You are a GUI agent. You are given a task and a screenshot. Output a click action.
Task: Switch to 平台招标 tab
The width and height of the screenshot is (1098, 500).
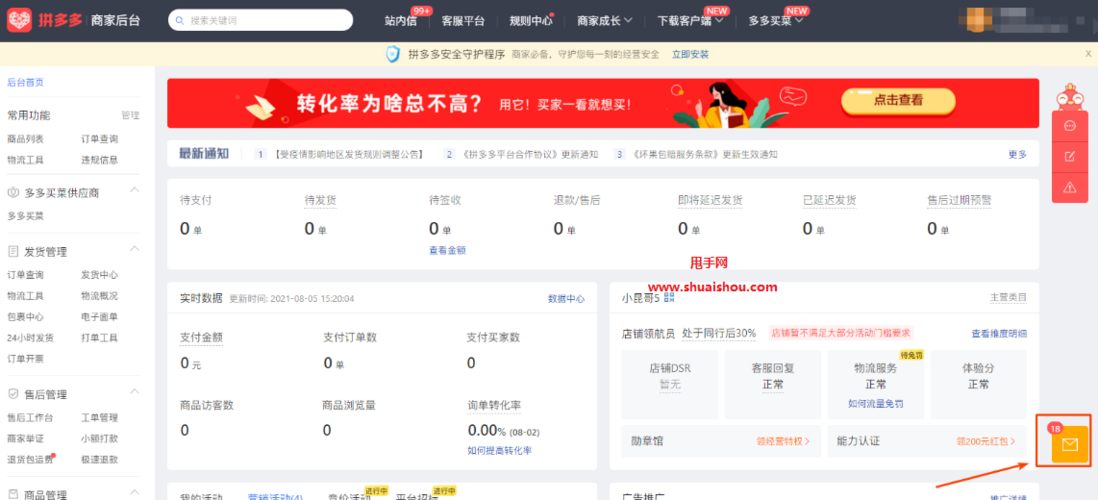[x=417, y=496]
